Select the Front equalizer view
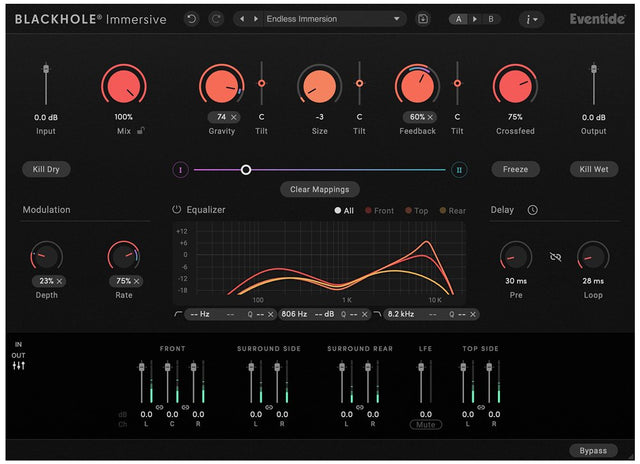This screenshot has width=640, height=464. [x=379, y=211]
